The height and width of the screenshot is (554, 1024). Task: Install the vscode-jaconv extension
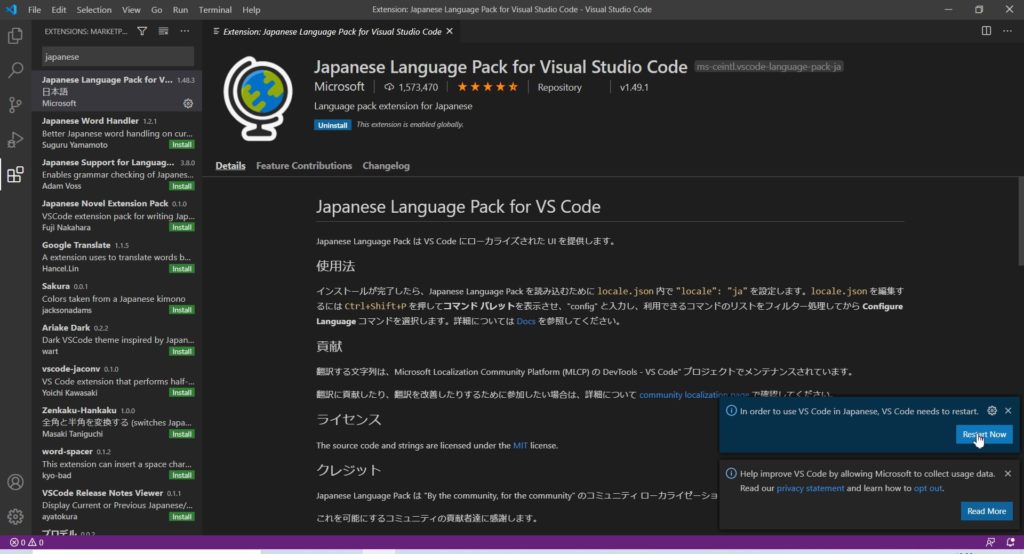coord(182,392)
